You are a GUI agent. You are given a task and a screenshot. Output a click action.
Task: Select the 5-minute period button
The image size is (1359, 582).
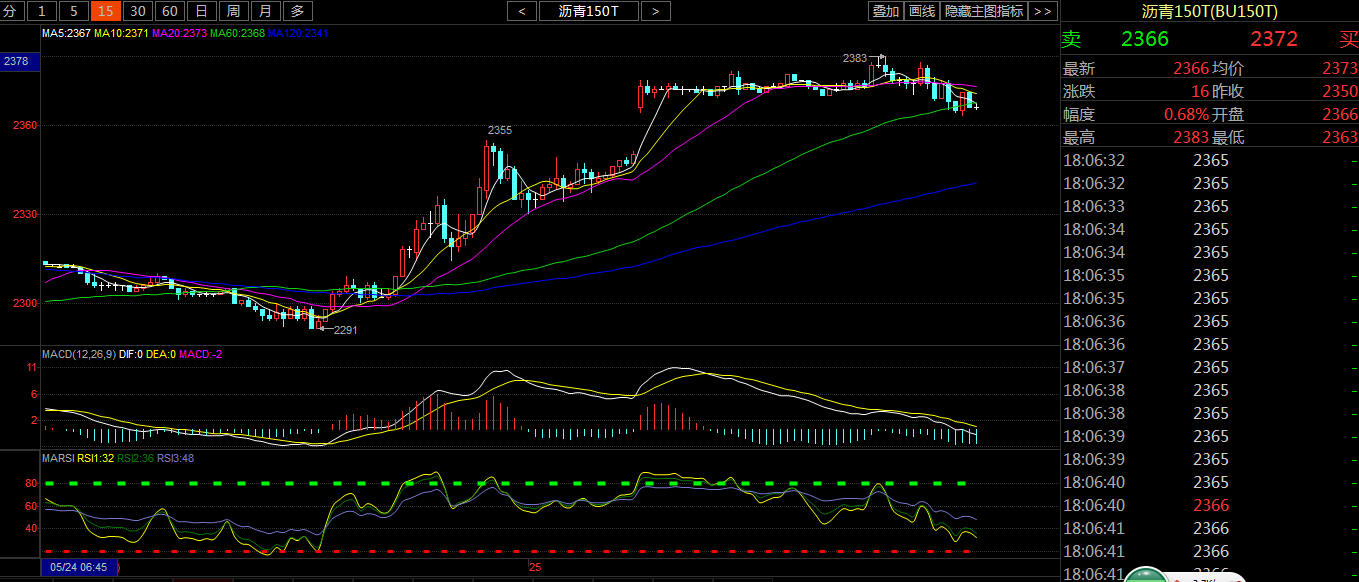72,11
